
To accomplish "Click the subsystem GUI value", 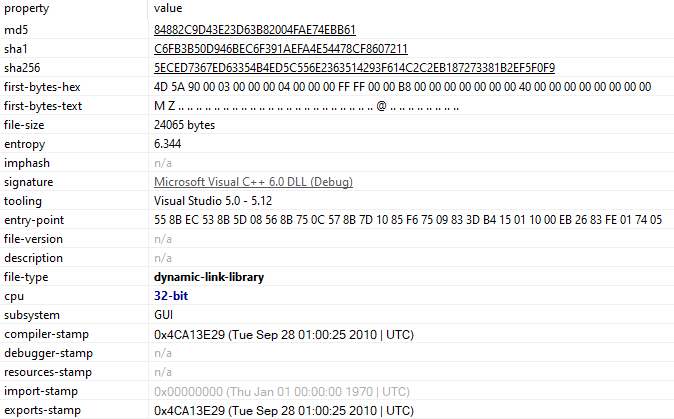I will 164,315.
